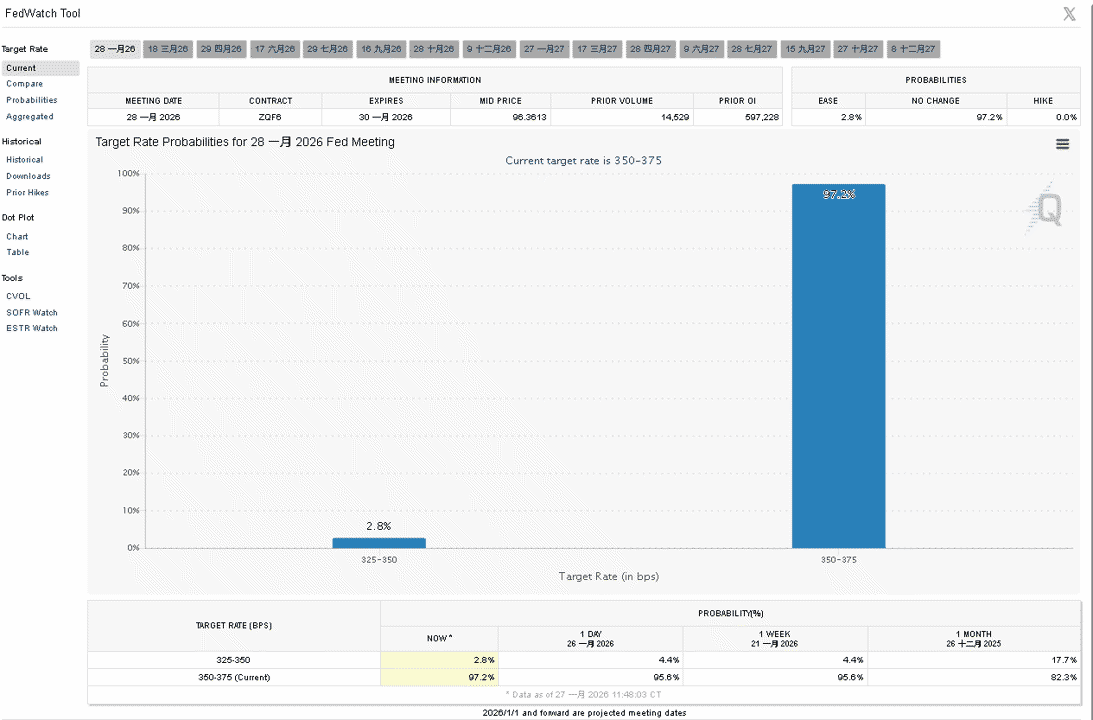Open the Historical data link

(x=24, y=160)
